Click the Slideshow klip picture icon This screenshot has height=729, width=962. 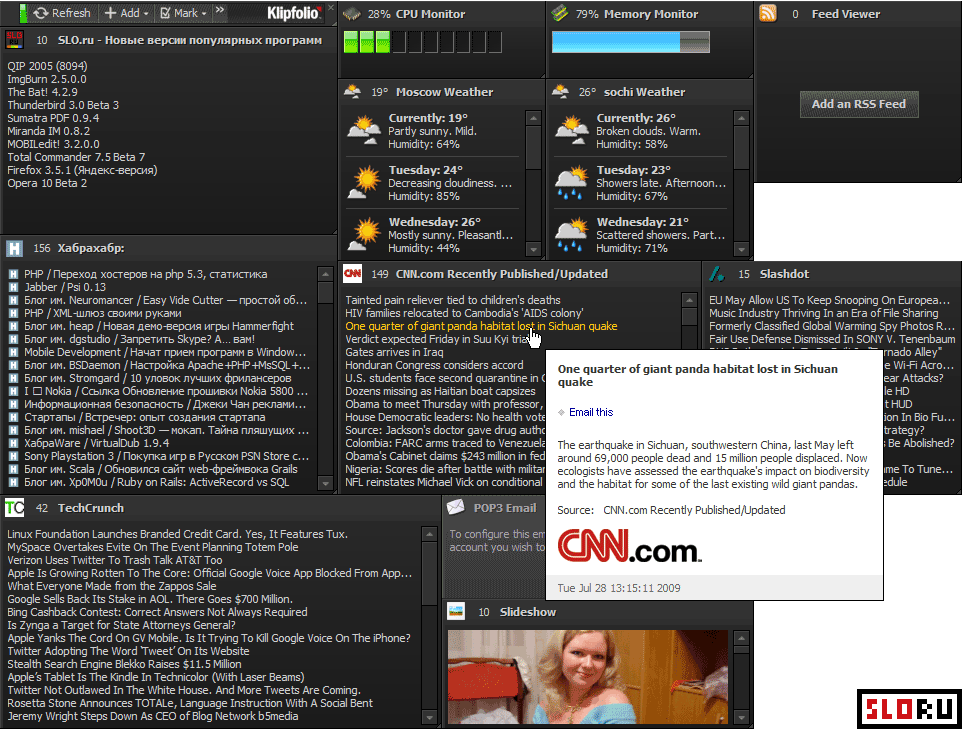tap(456, 611)
